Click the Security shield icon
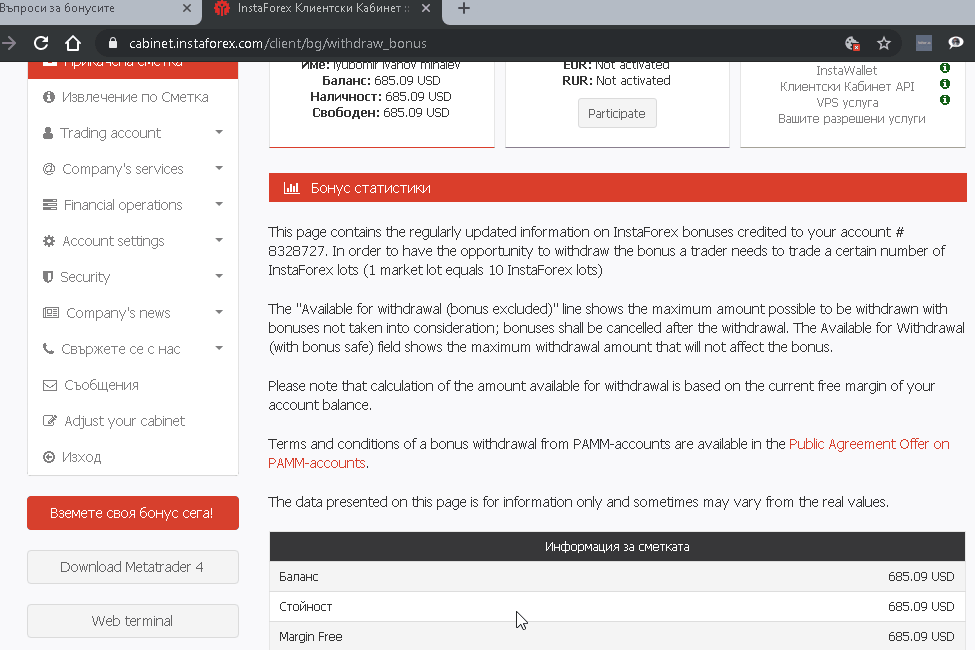 48,277
